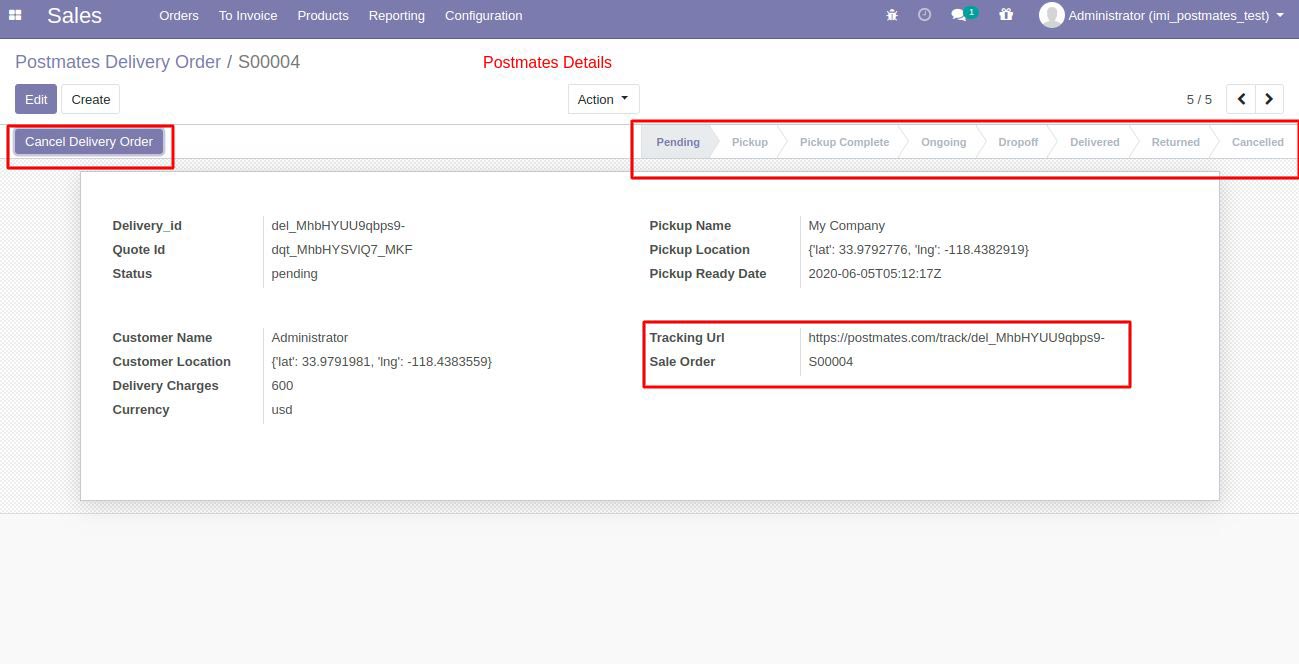
Task: Click the 5 / 5 pager counter
Action: coord(1199,99)
